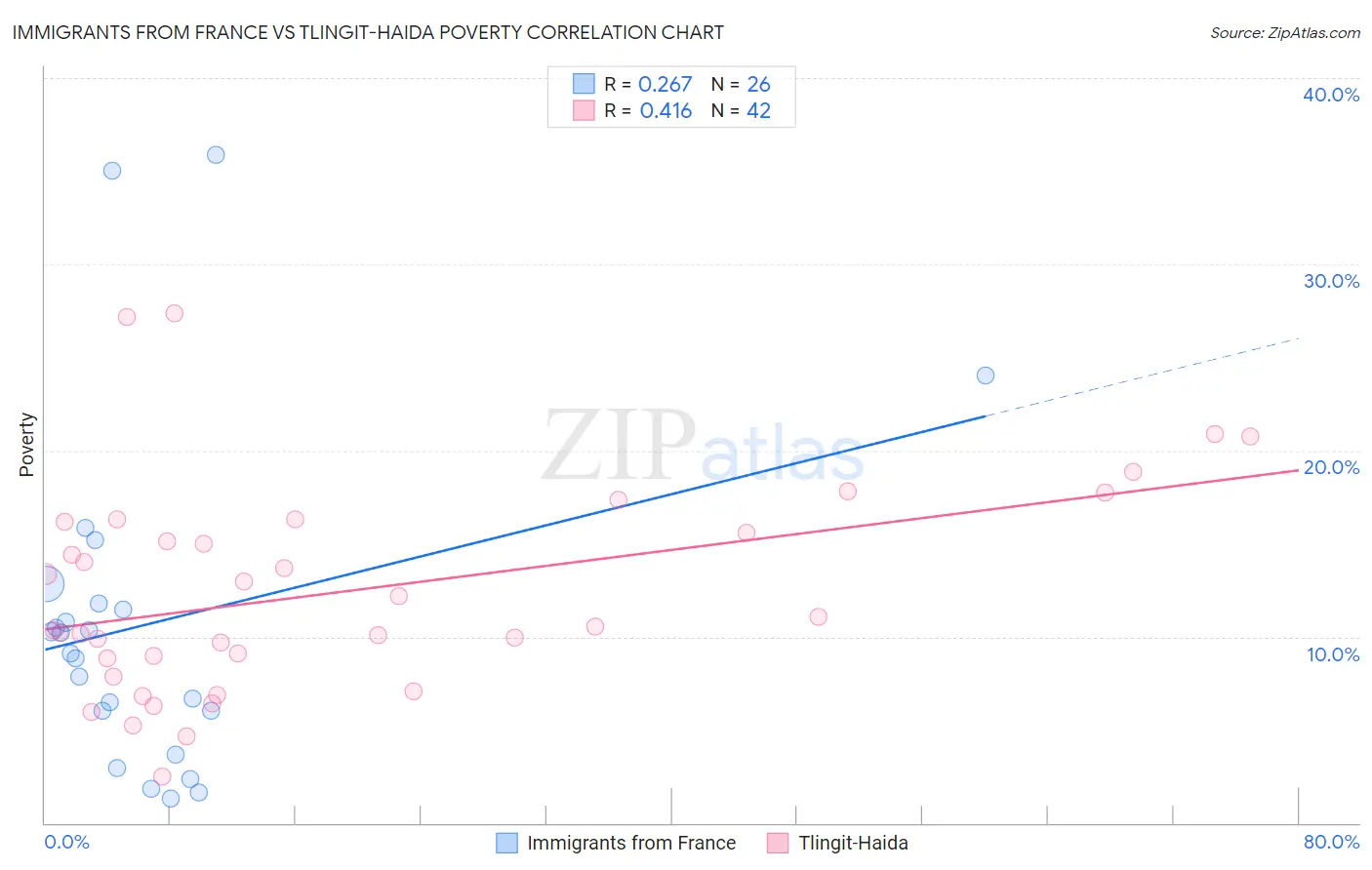Click the highest blue data point near 36%
Screen dimensions: 1372x870
click(x=216, y=155)
